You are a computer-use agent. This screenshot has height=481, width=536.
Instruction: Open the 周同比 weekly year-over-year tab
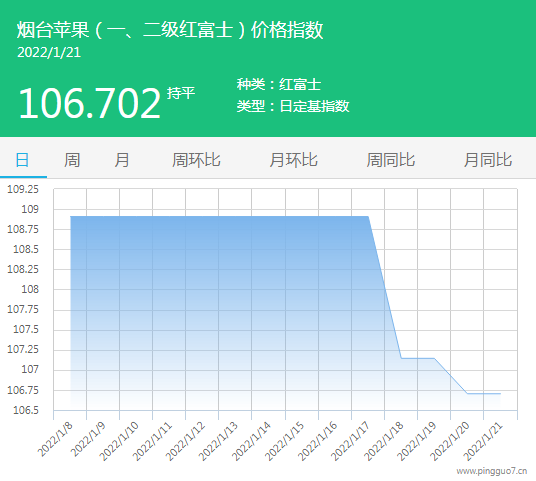click(x=391, y=160)
